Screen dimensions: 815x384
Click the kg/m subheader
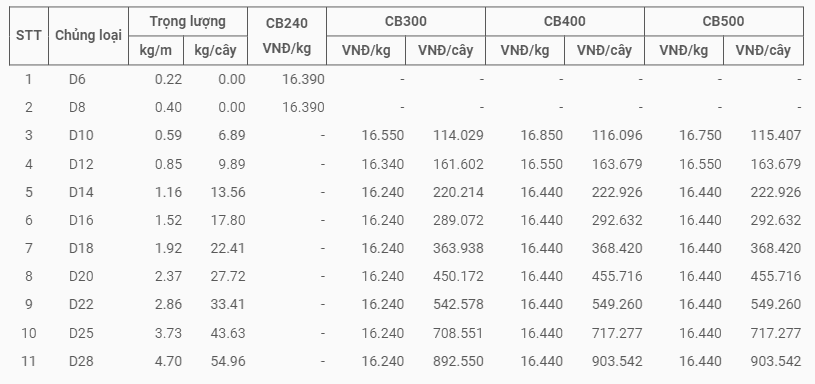156,50
